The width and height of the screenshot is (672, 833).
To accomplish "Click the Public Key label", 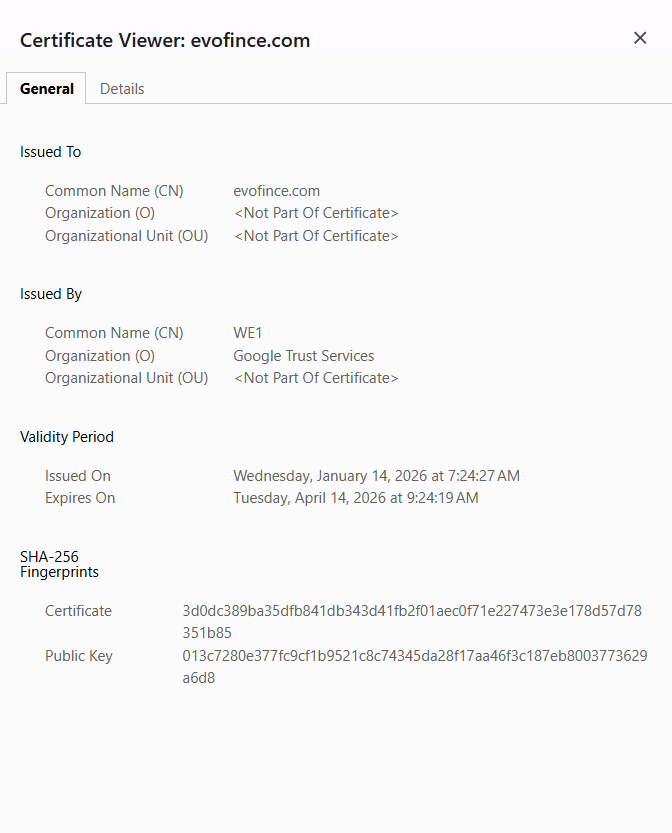I will pos(79,656).
